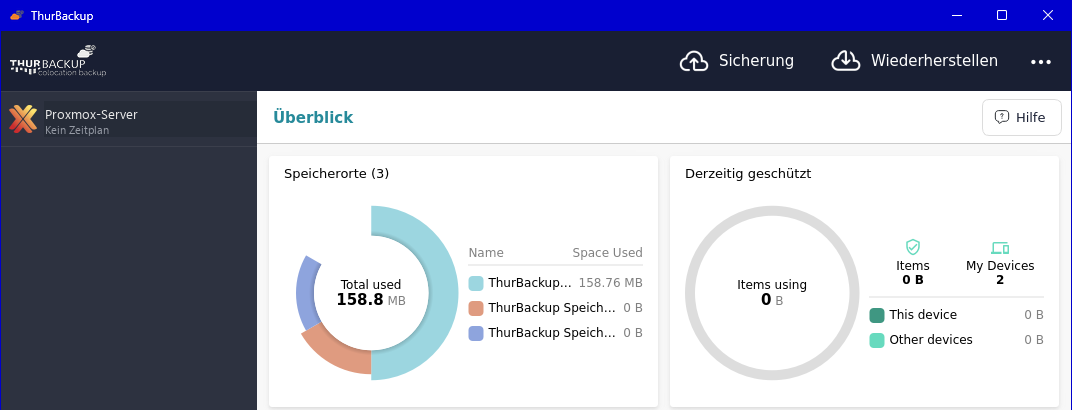
Task: Click the Items using 0 B center text
Action: click(x=772, y=292)
